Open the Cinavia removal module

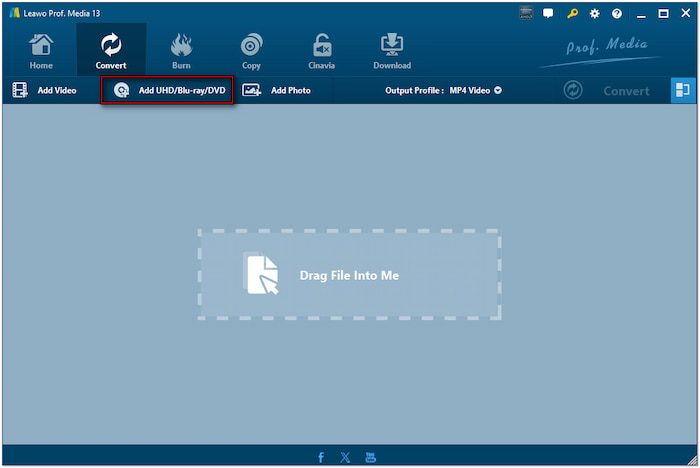click(x=321, y=50)
